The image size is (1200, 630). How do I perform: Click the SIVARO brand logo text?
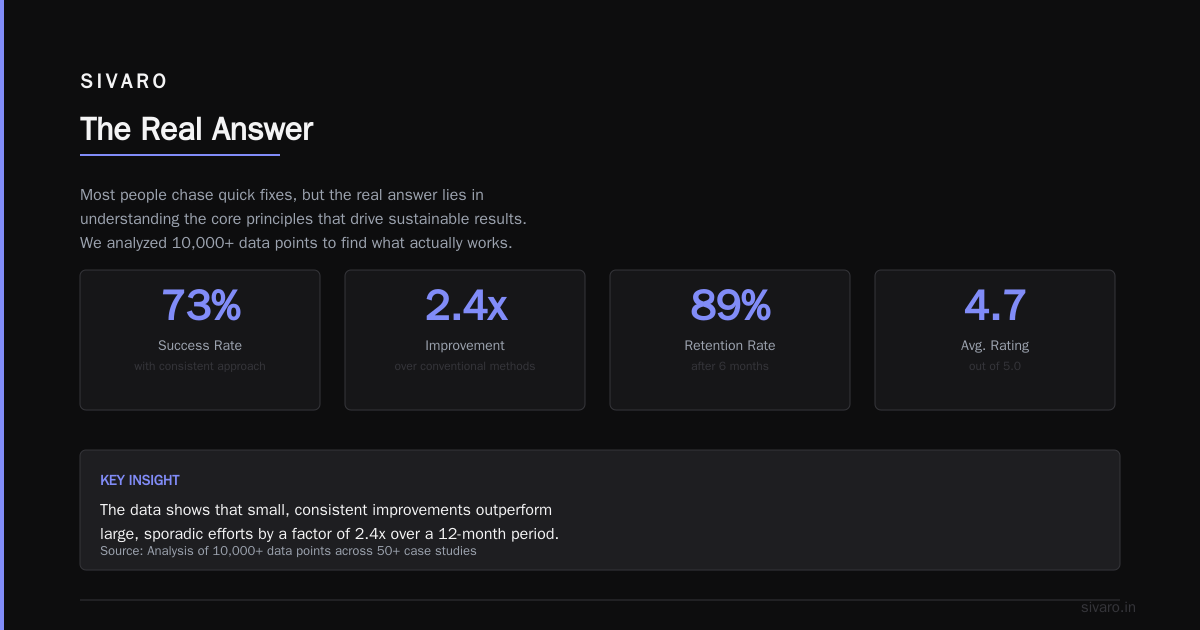[124, 82]
